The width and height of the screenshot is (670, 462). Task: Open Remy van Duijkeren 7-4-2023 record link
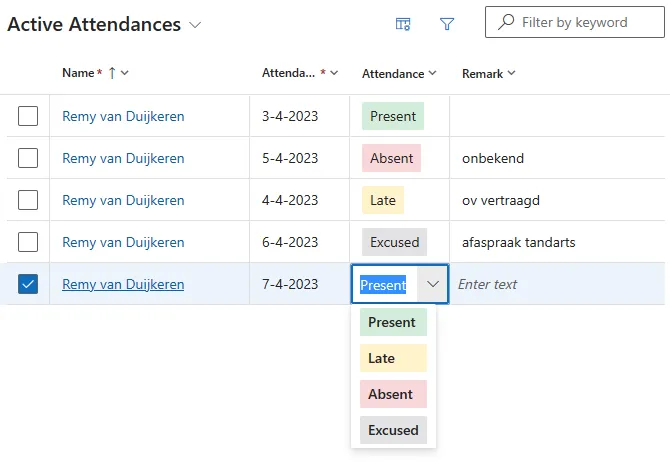(x=123, y=284)
